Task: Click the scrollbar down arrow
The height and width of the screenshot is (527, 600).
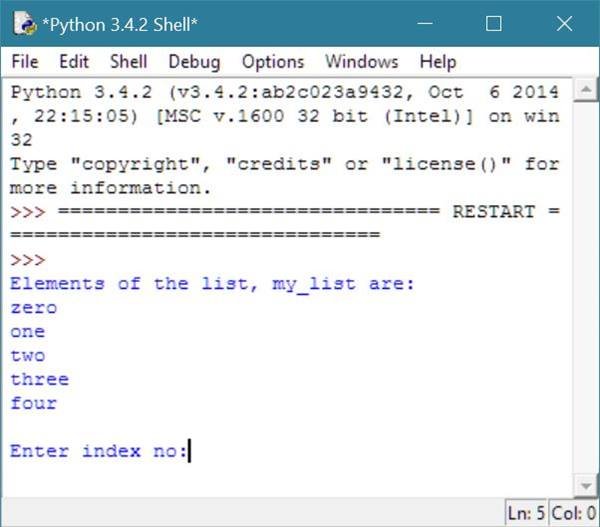Action: (x=585, y=486)
